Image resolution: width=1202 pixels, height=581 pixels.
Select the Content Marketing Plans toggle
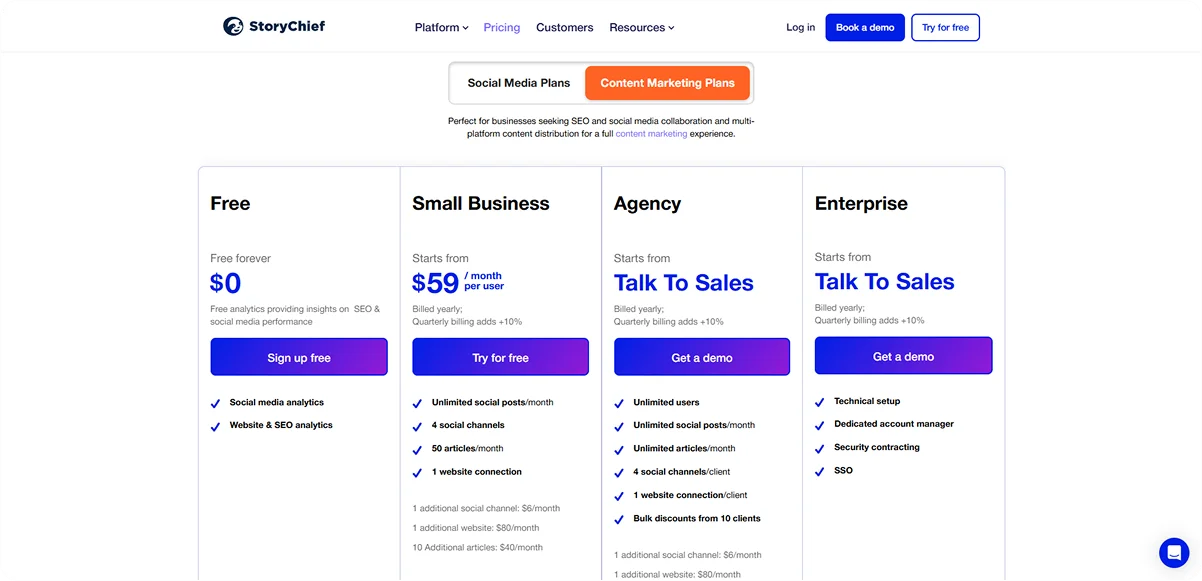click(667, 83)
